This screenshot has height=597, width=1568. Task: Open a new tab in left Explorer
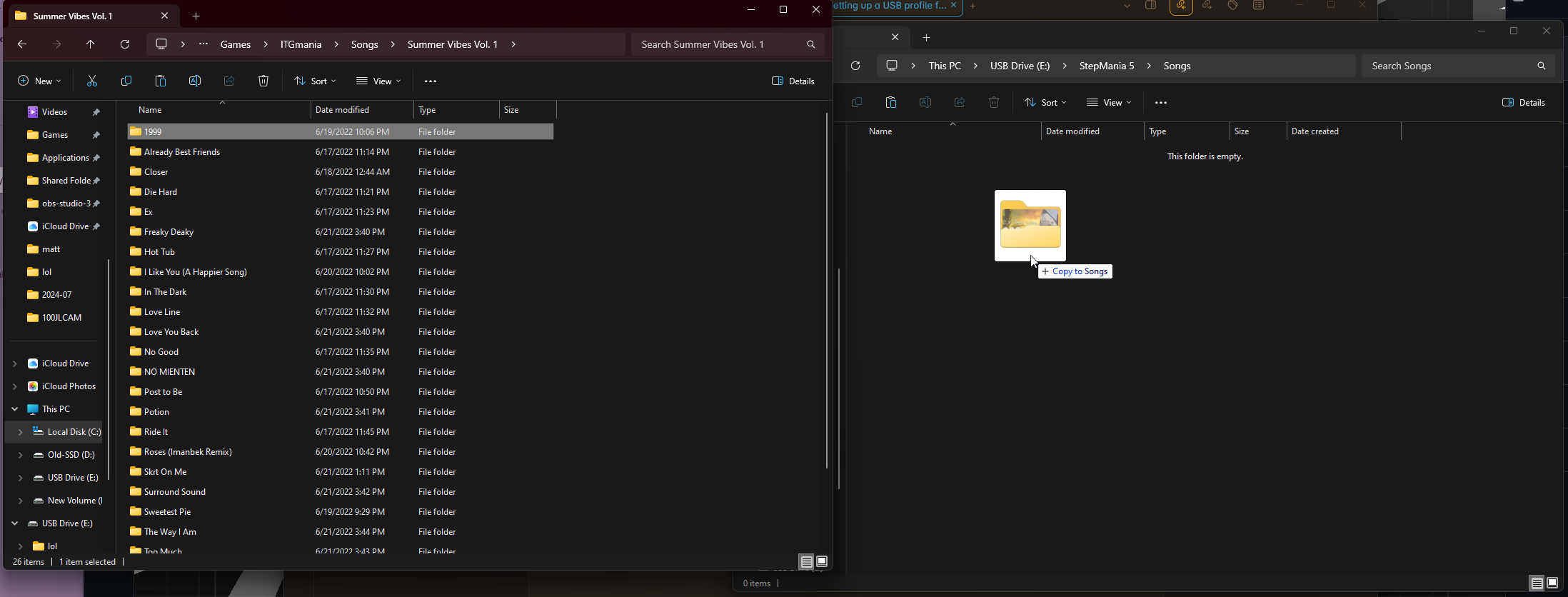point(196,16)
